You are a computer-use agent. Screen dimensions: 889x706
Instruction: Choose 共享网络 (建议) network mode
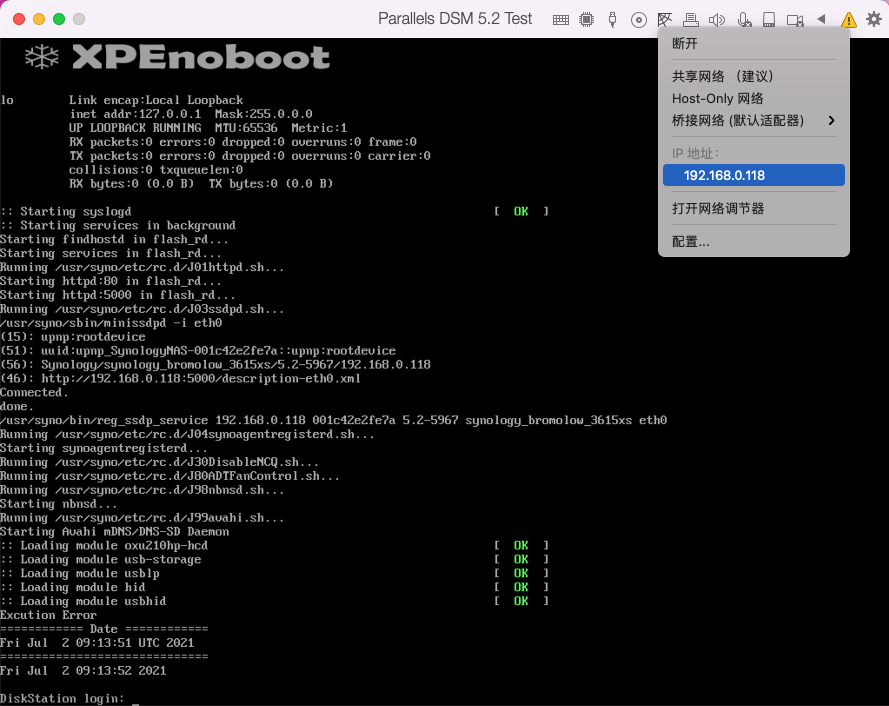click(x=753, y=77)
